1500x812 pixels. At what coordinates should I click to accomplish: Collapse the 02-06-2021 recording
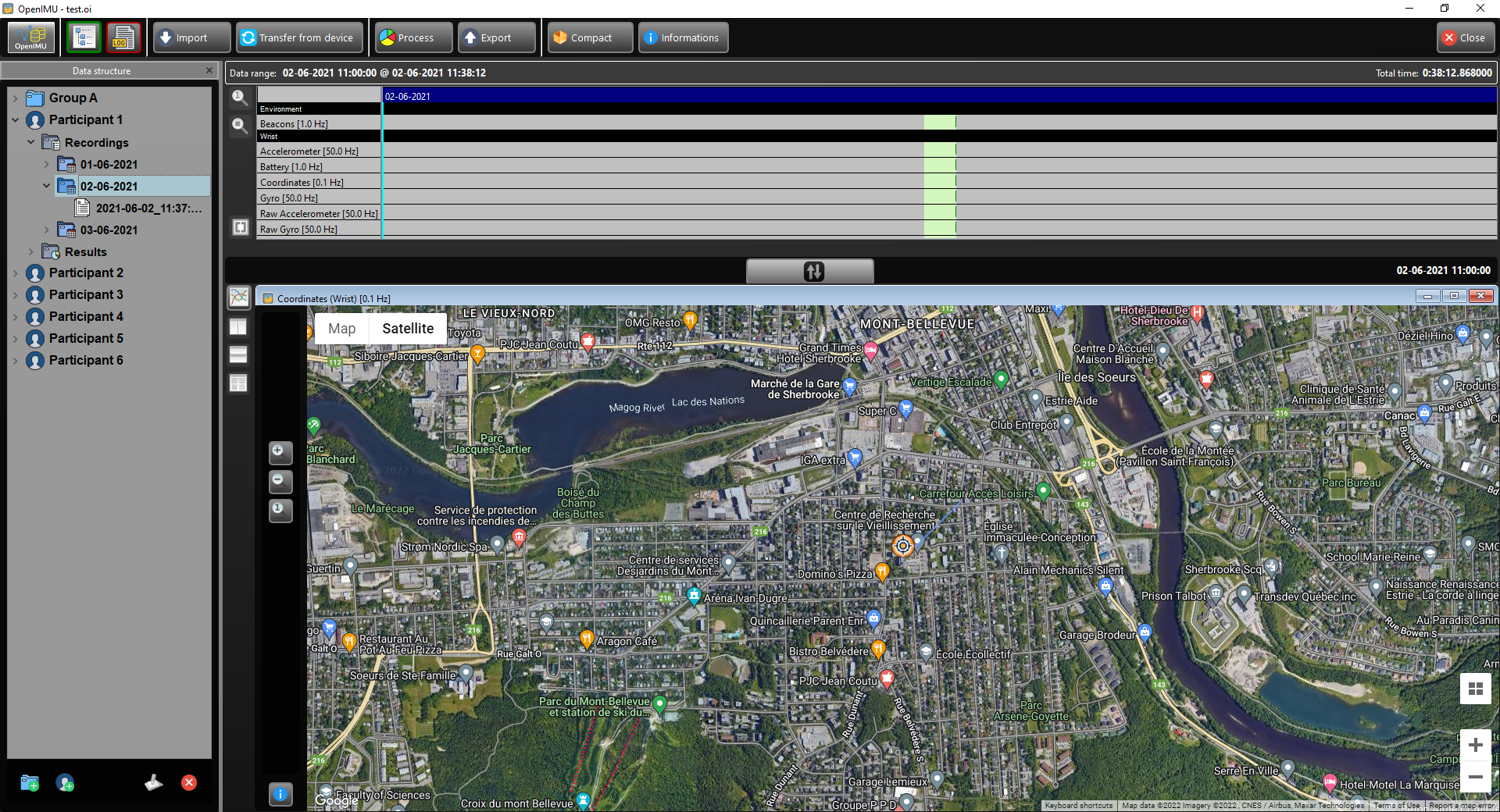coord(46,186)
